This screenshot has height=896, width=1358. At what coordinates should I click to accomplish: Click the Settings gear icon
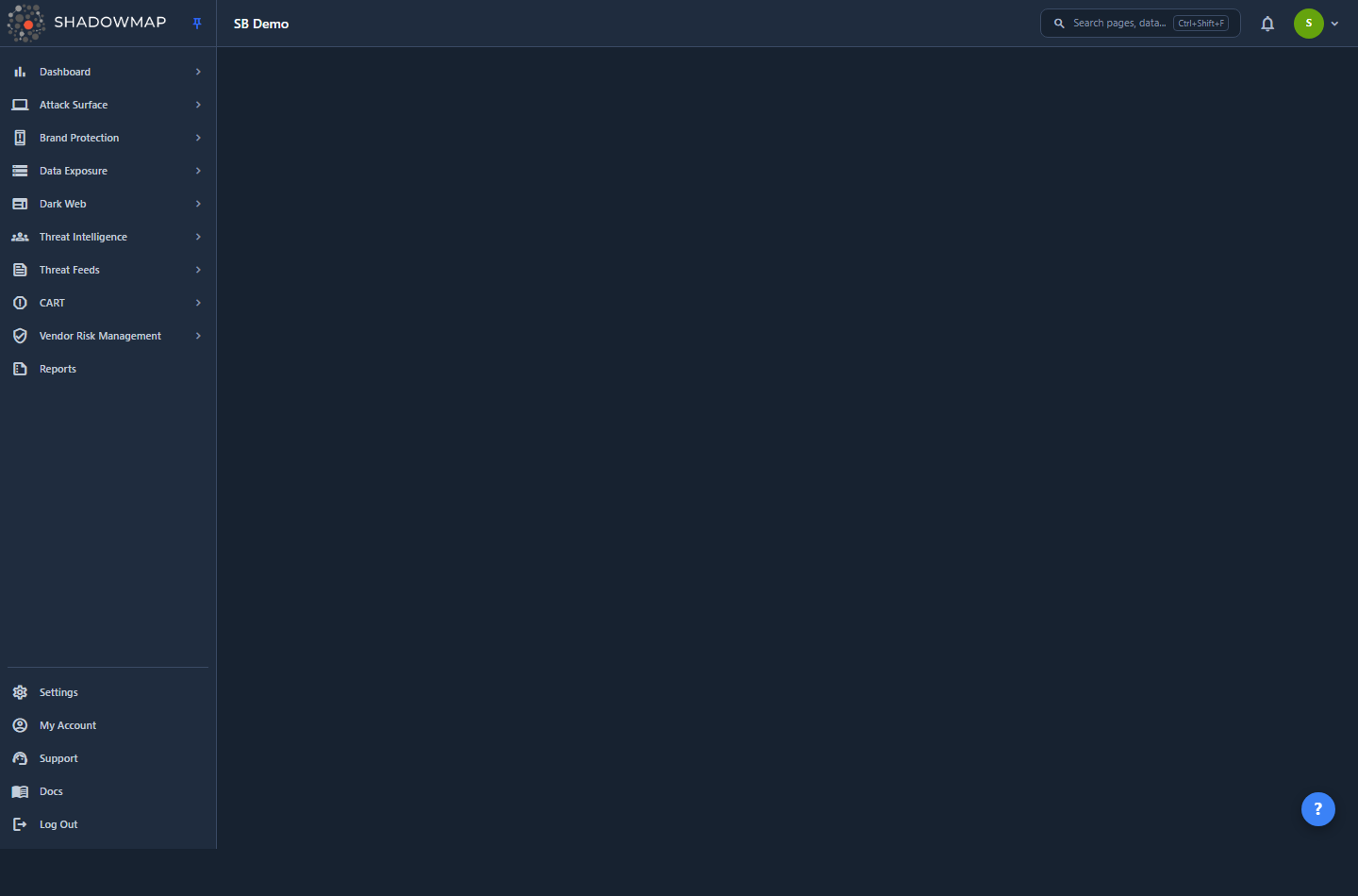point(20,692)
